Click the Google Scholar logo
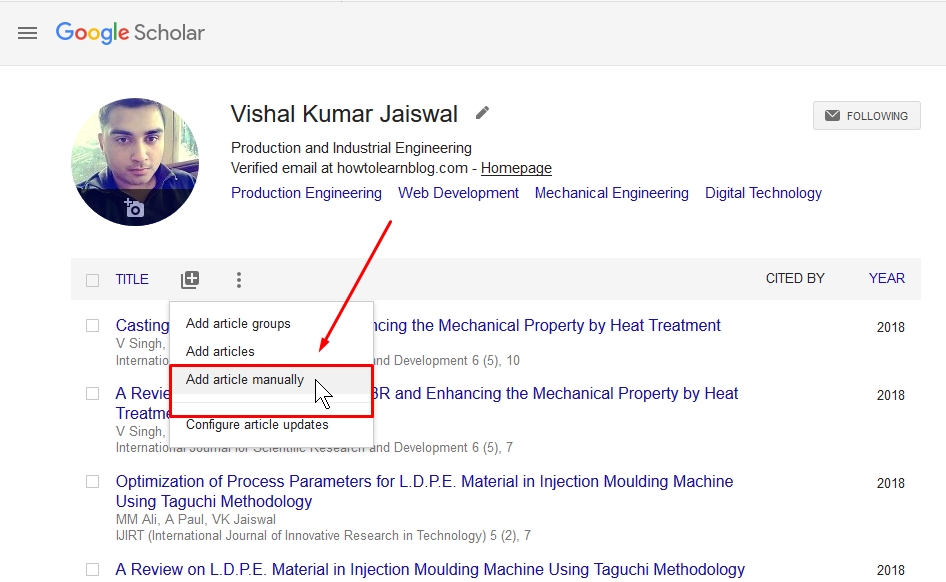This screenshot has width=946, height=582. pos(130,33)
